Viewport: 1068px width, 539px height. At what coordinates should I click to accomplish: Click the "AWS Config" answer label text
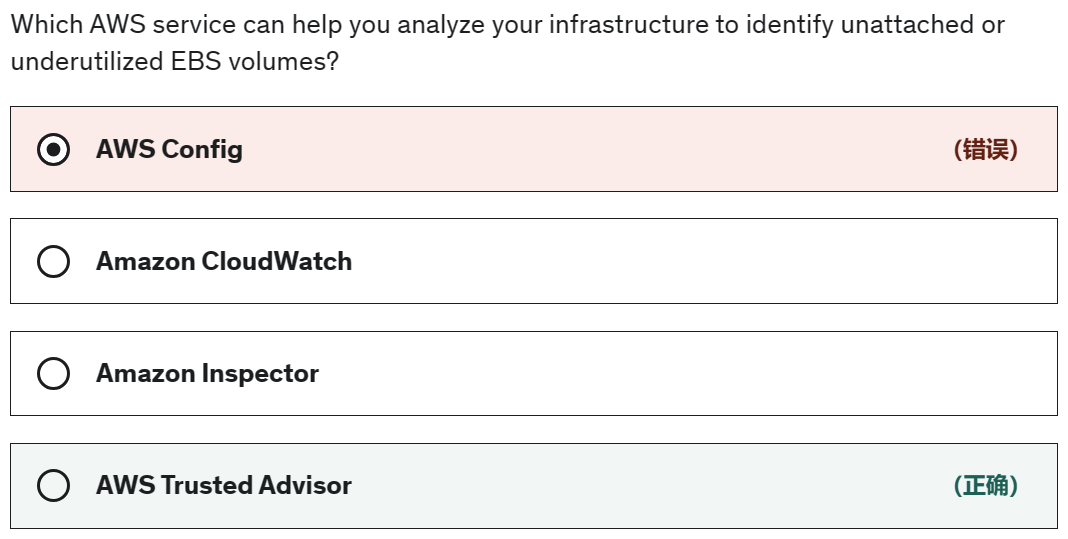pos(169,150)
